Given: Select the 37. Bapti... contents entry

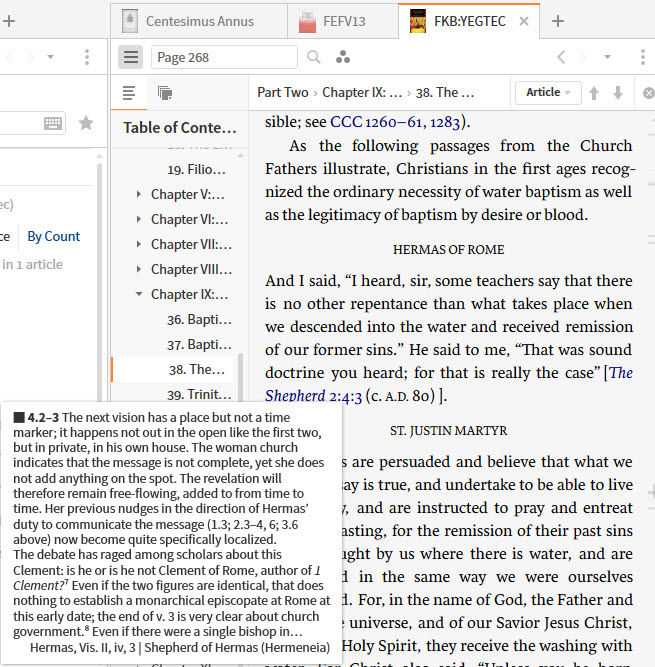Looking at the screenshot, I should coord(199,344).
